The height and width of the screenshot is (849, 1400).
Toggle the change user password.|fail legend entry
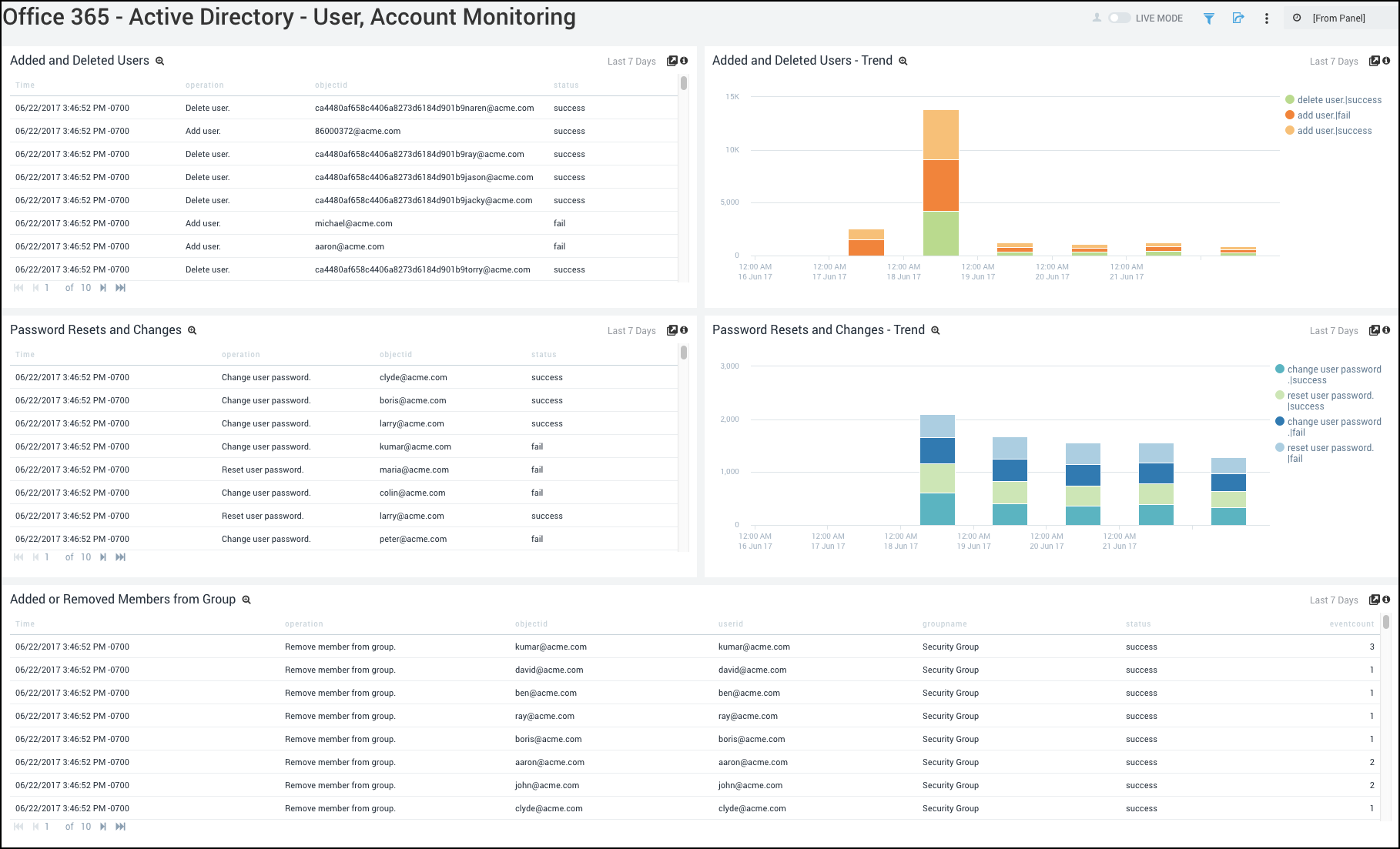(1334, 426)
